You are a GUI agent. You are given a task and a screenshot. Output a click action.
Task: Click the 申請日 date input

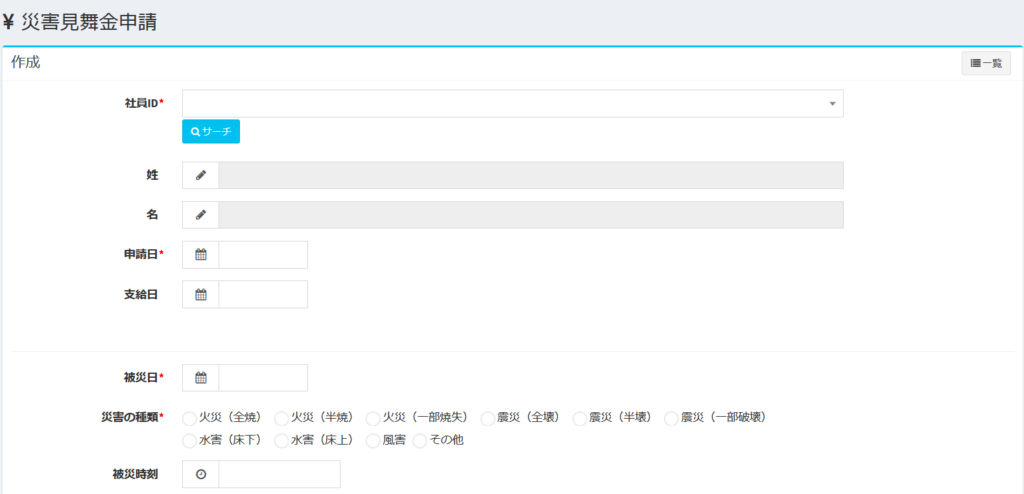pyautogui.click(x=263, y=255)
